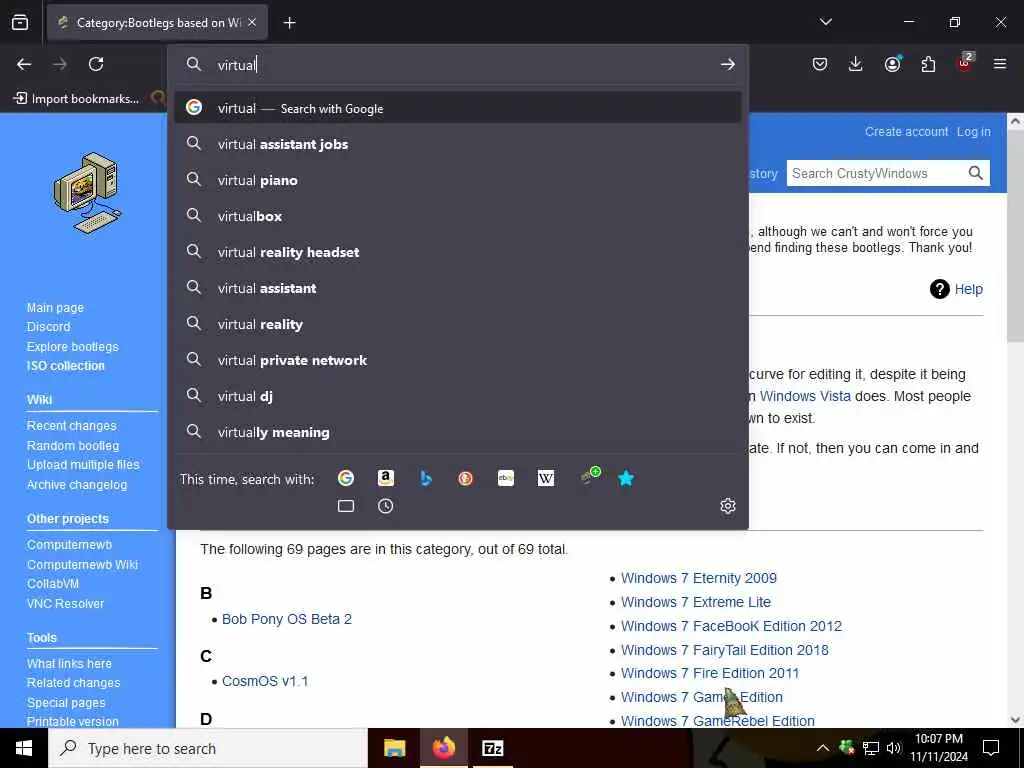Open the Firefox account icon
Viewport: 1024px width, 768px height.
click(892, 64)
